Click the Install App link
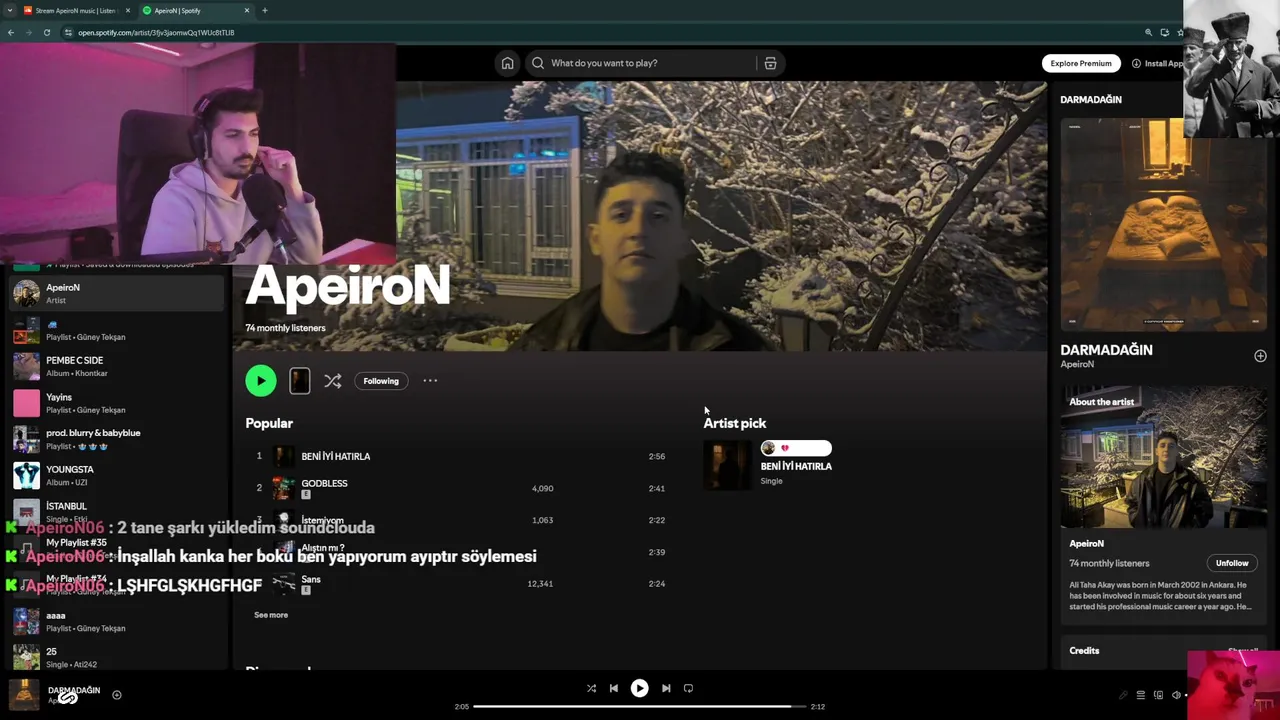This screenshot has height=720, width=1280. pos(1157,63)
